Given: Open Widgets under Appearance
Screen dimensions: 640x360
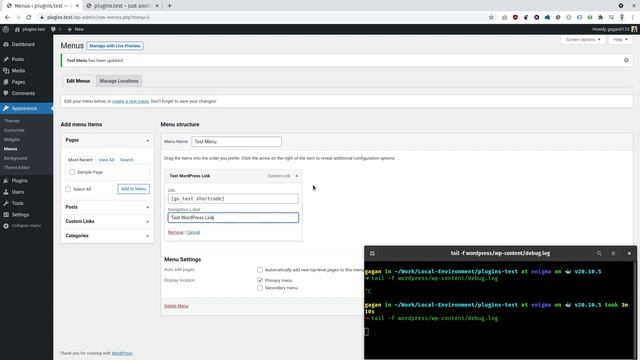Looking at the screenshot, I should click(x=12, y=140).
